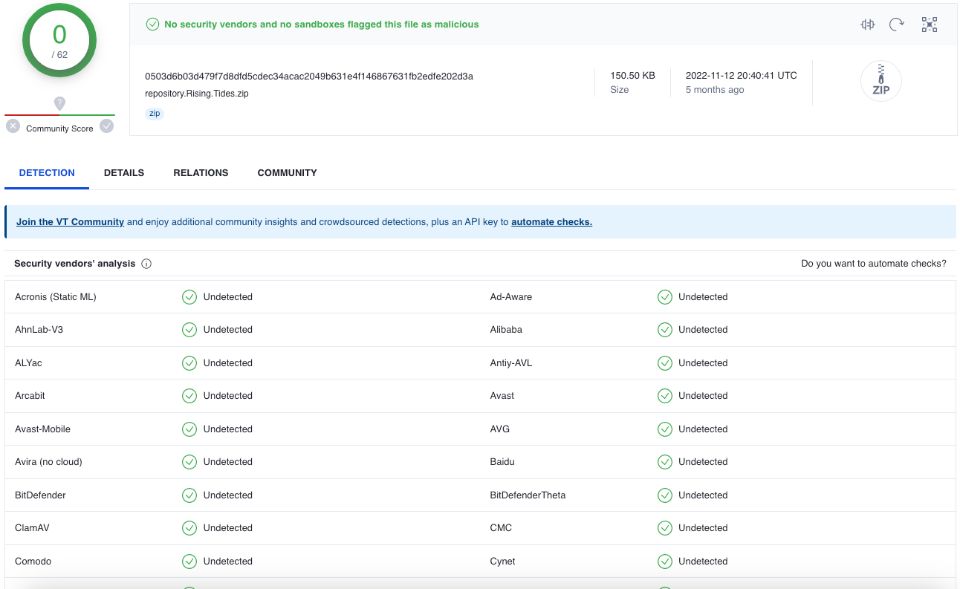Open the RELATIONS tab
This screenshot has width=960, height=589.
201,173
